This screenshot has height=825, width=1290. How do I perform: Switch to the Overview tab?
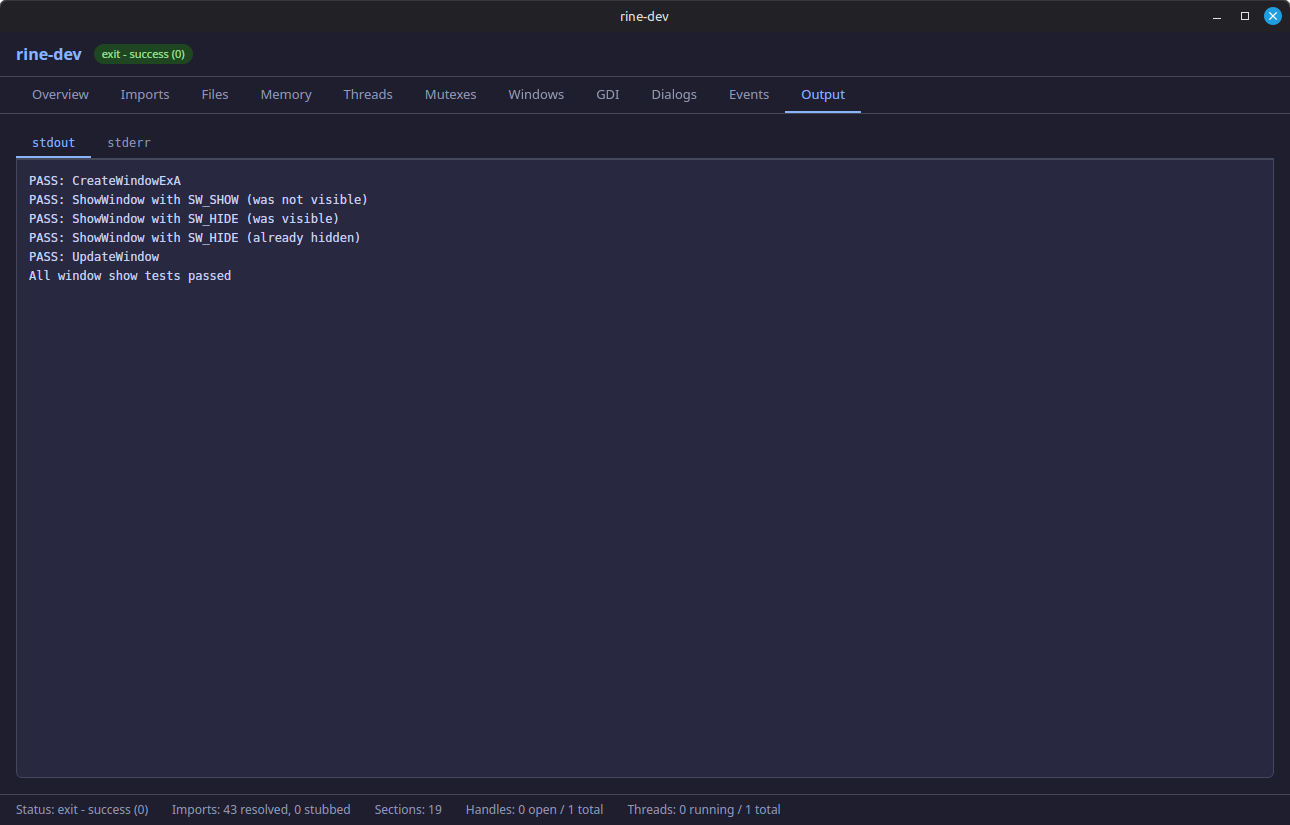tap(60, 94)
